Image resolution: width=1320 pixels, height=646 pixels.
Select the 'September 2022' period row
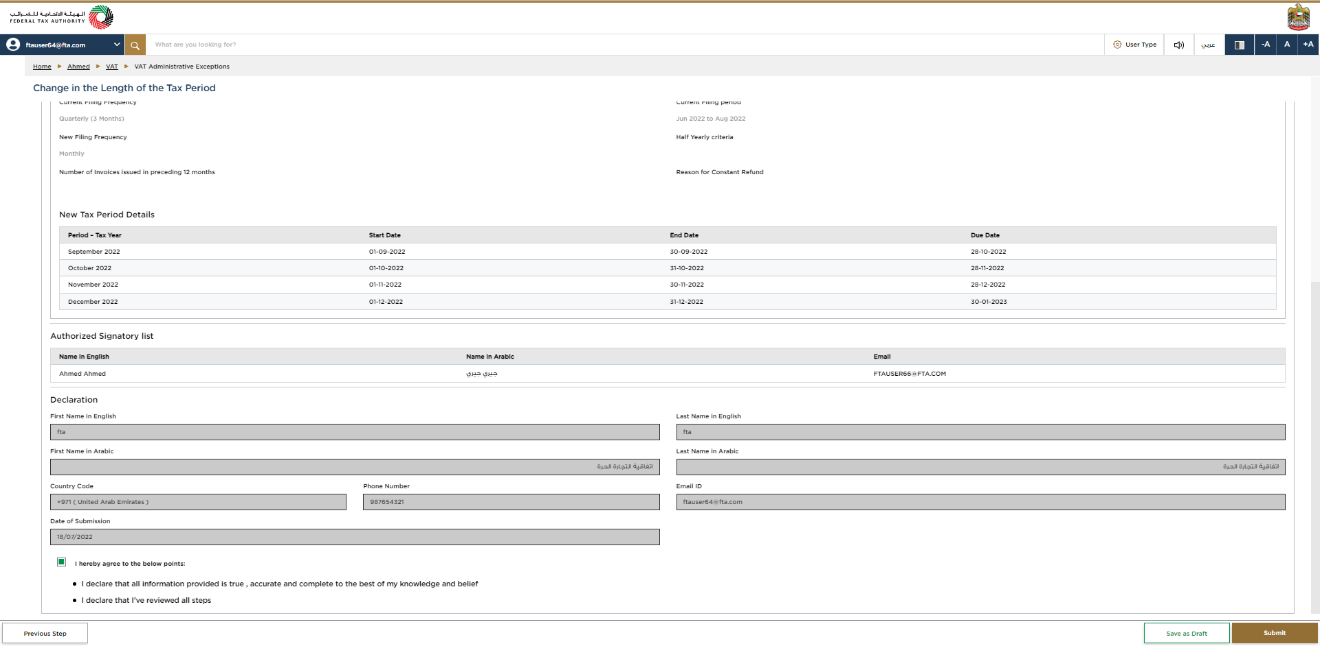point(668,252)
